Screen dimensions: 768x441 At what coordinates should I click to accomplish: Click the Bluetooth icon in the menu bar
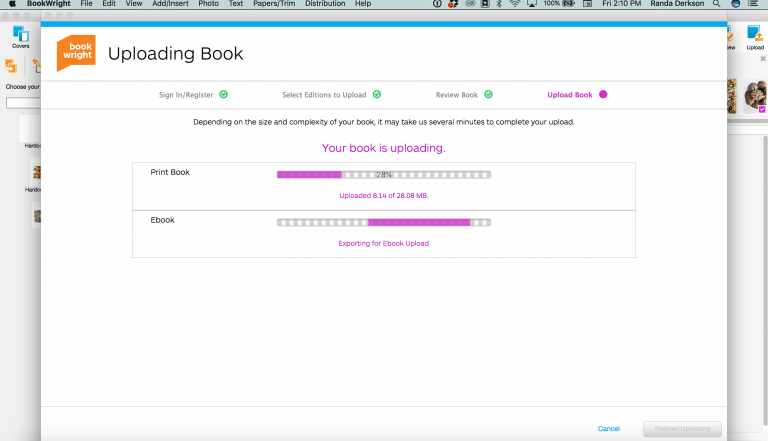499,3
